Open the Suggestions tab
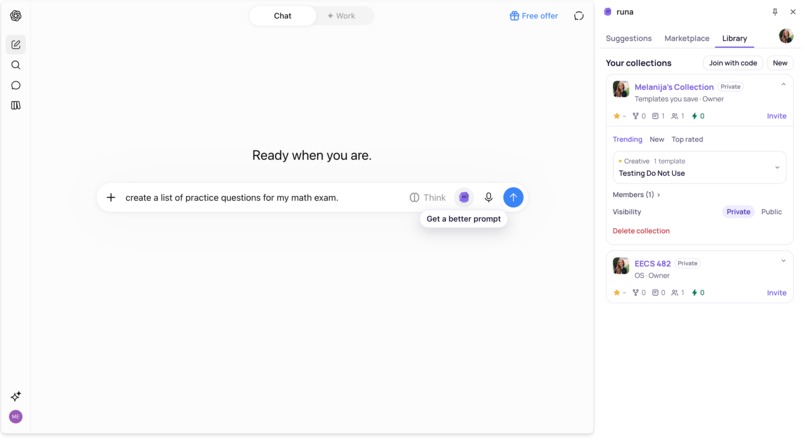806x438 pixels. [x=628, y=39]
